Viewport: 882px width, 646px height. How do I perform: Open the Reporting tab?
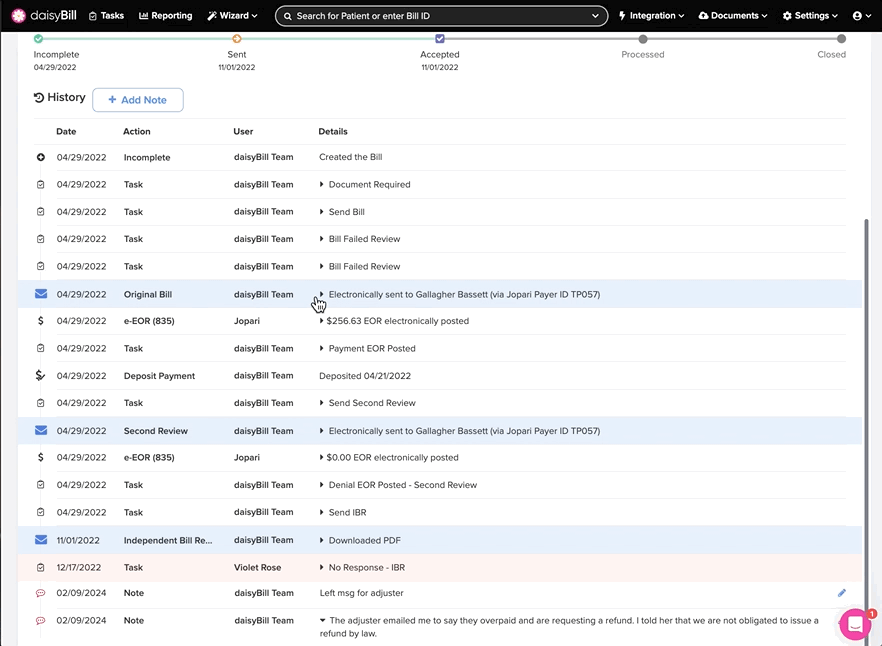[x=166, y=16]
